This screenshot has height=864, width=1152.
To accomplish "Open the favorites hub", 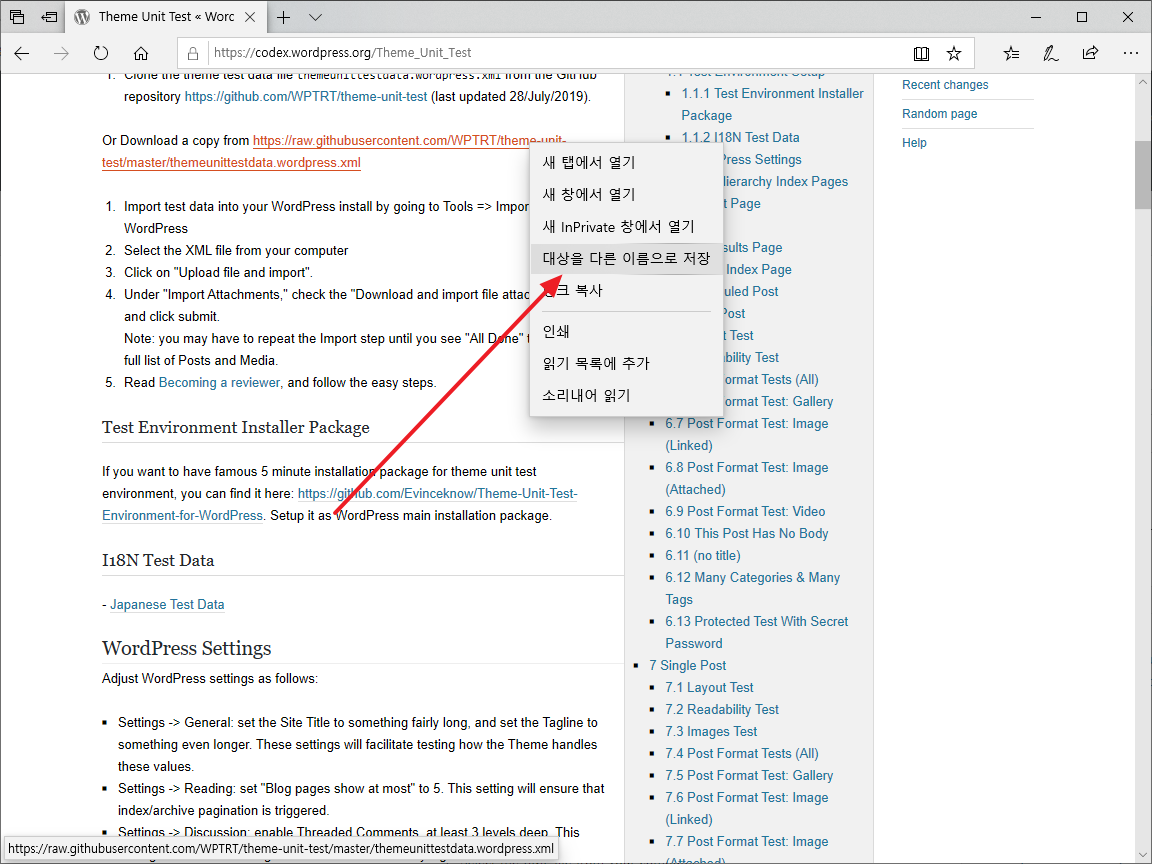I will coord(1012,53).
